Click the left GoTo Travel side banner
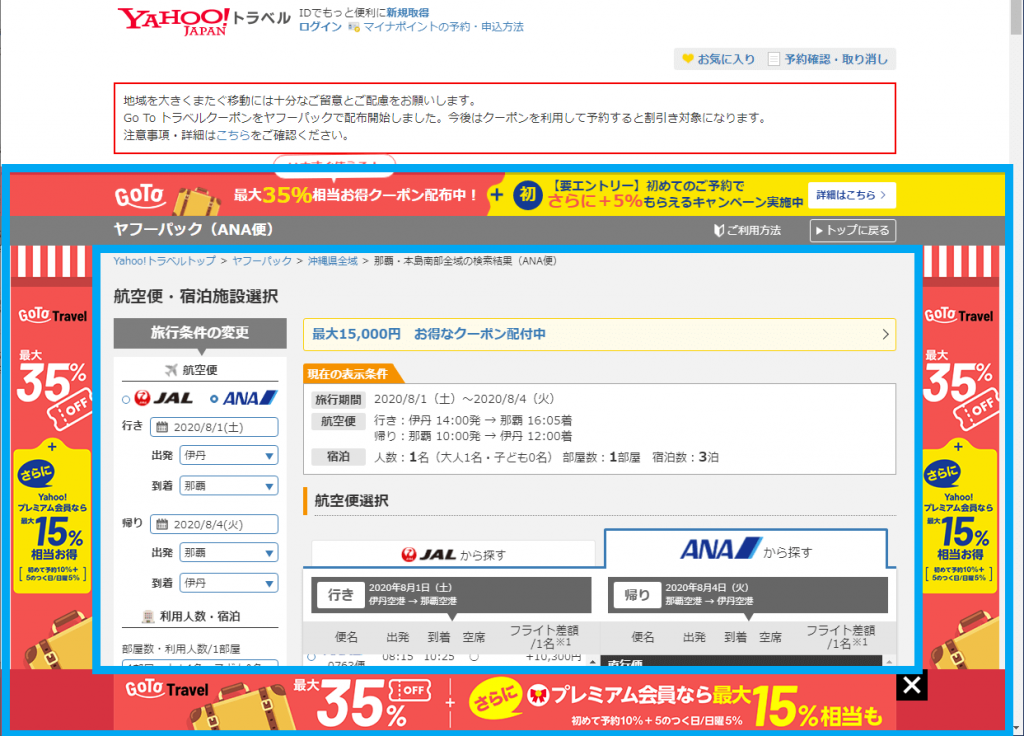The height and width of the screenshot is (736, 1024). pos(52,457)
